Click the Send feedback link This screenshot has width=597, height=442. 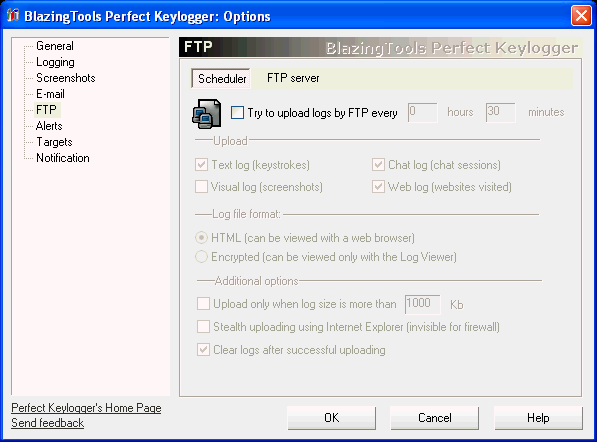48,423
